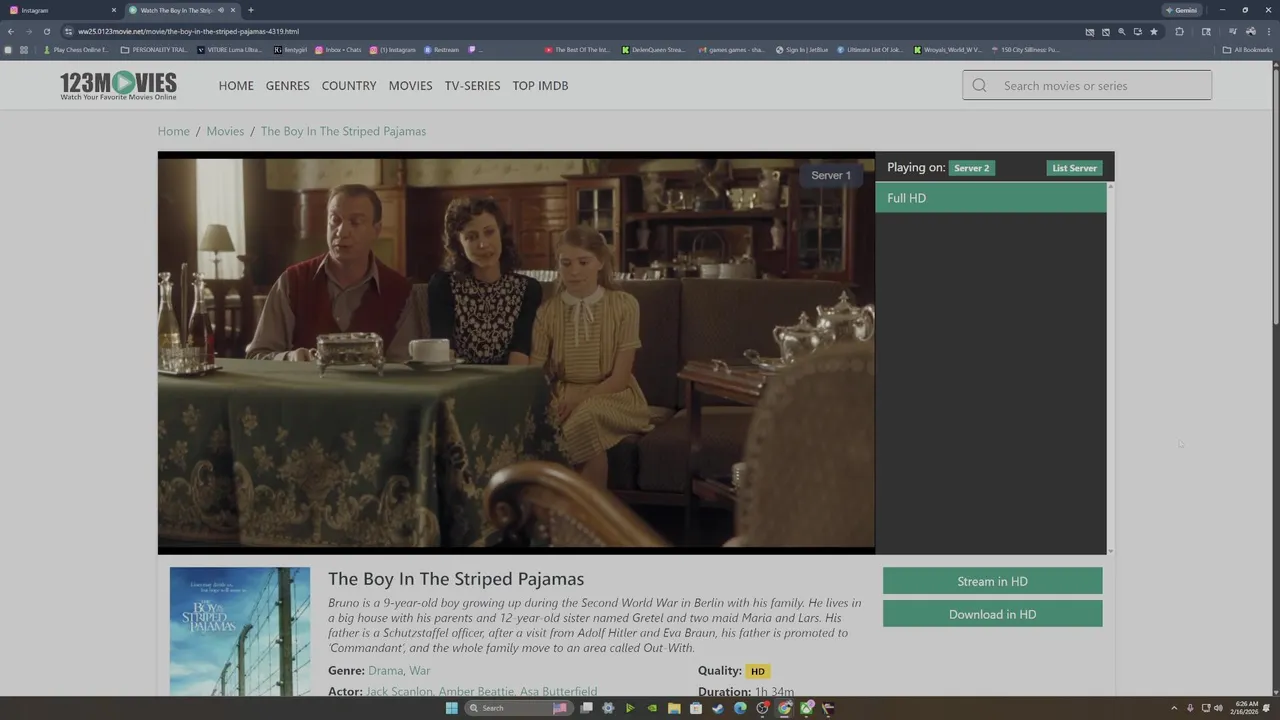Image resolution: width=1280 pixels, height=720 pixels.
Task: Open new tab with the plus icon
Action: (x=251, y=10)
